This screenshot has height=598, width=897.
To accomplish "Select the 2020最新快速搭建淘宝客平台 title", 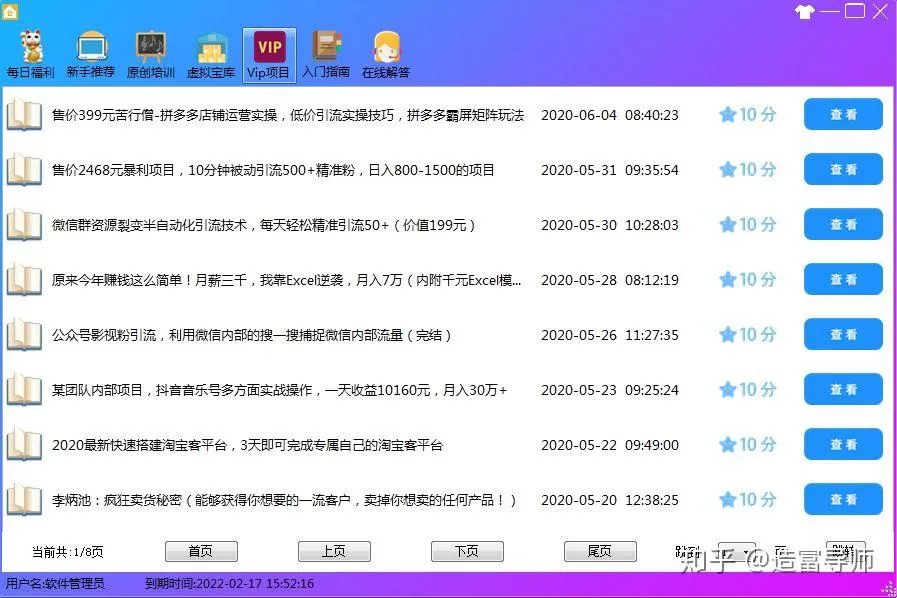I will (247, 445).
